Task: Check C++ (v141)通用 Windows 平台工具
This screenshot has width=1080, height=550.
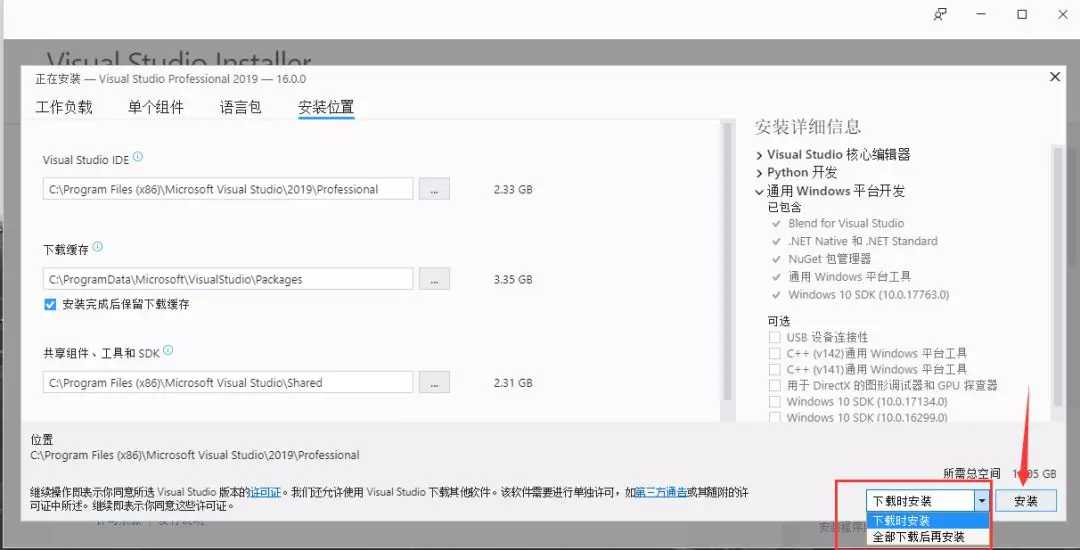Action: [x=774, y=370]
